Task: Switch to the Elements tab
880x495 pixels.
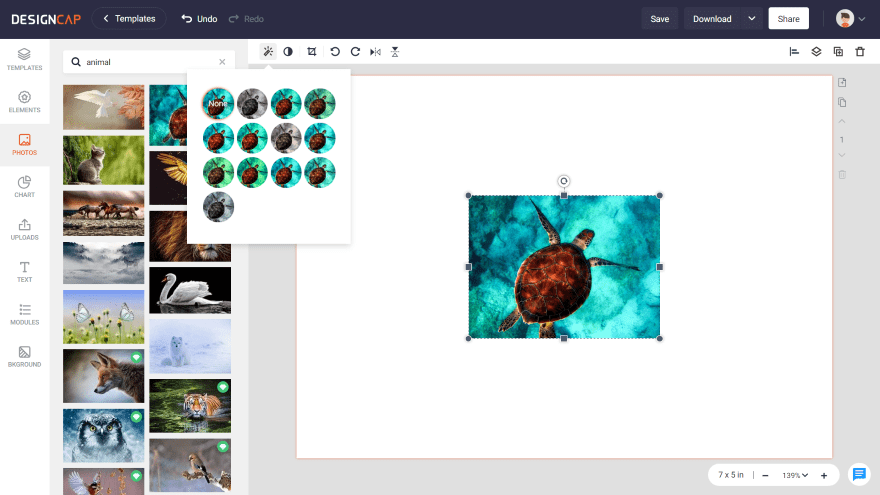Action: (24, 102)
